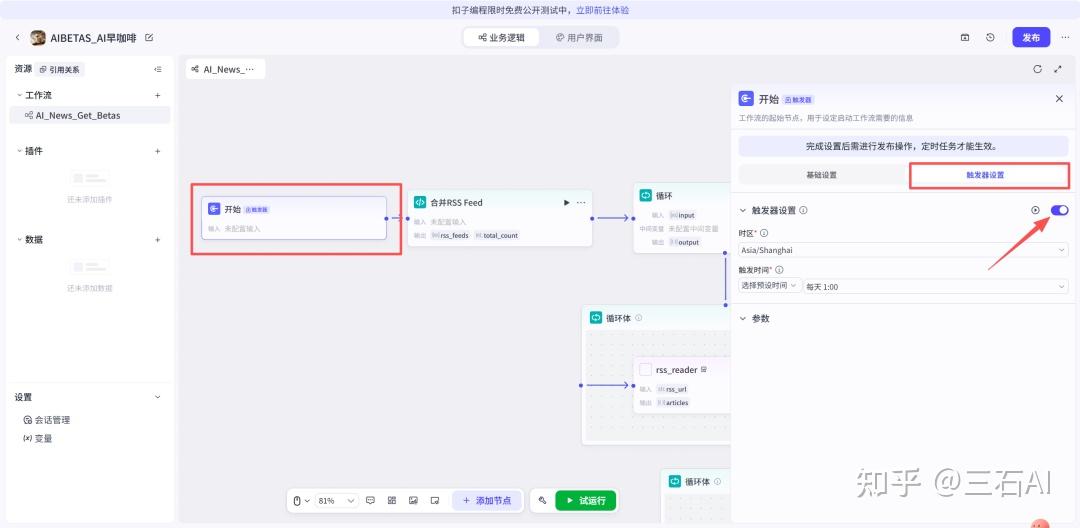Collapse the resources sidebar panel icon
Viewport: 1080px width, 528px height.
point(157,70)
